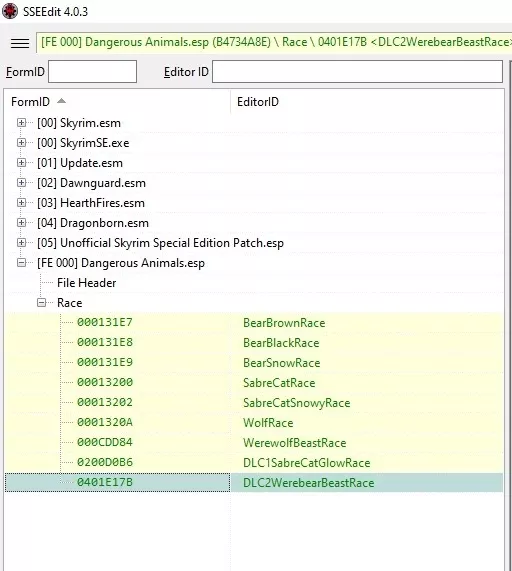Screen dimensions: 512x571
Task: Sort by the EditorID column header
Action: pos(367,102)
